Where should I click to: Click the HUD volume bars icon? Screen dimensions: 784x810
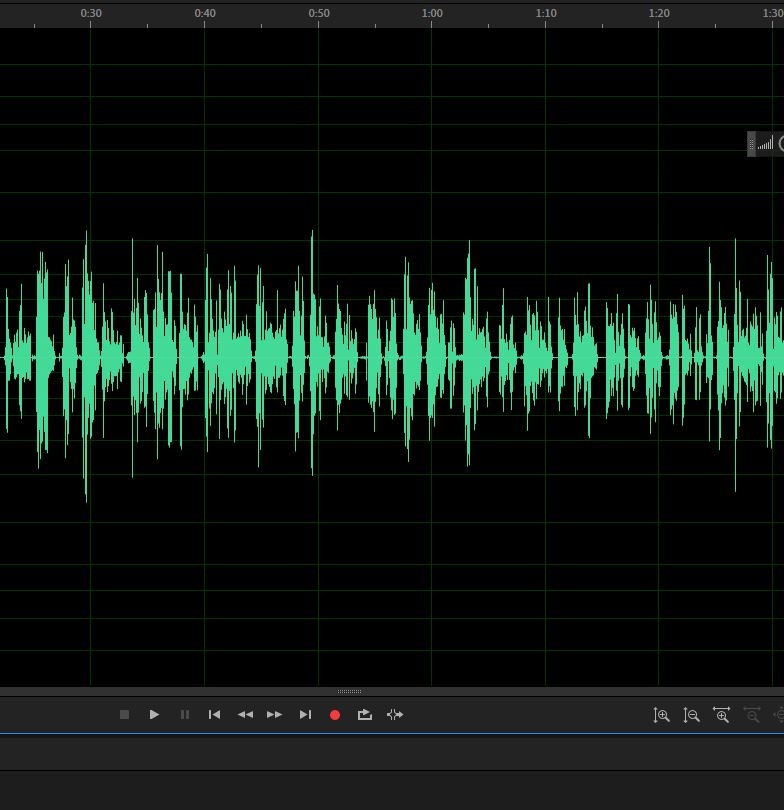pyautogui.click(x=765, y=144)
